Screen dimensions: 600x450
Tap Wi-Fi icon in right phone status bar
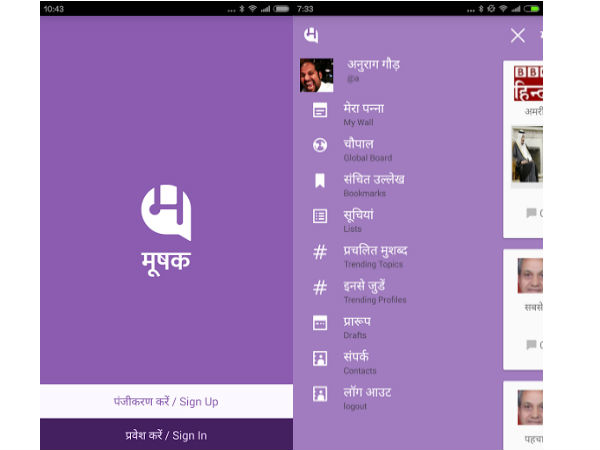coord(503,9)
